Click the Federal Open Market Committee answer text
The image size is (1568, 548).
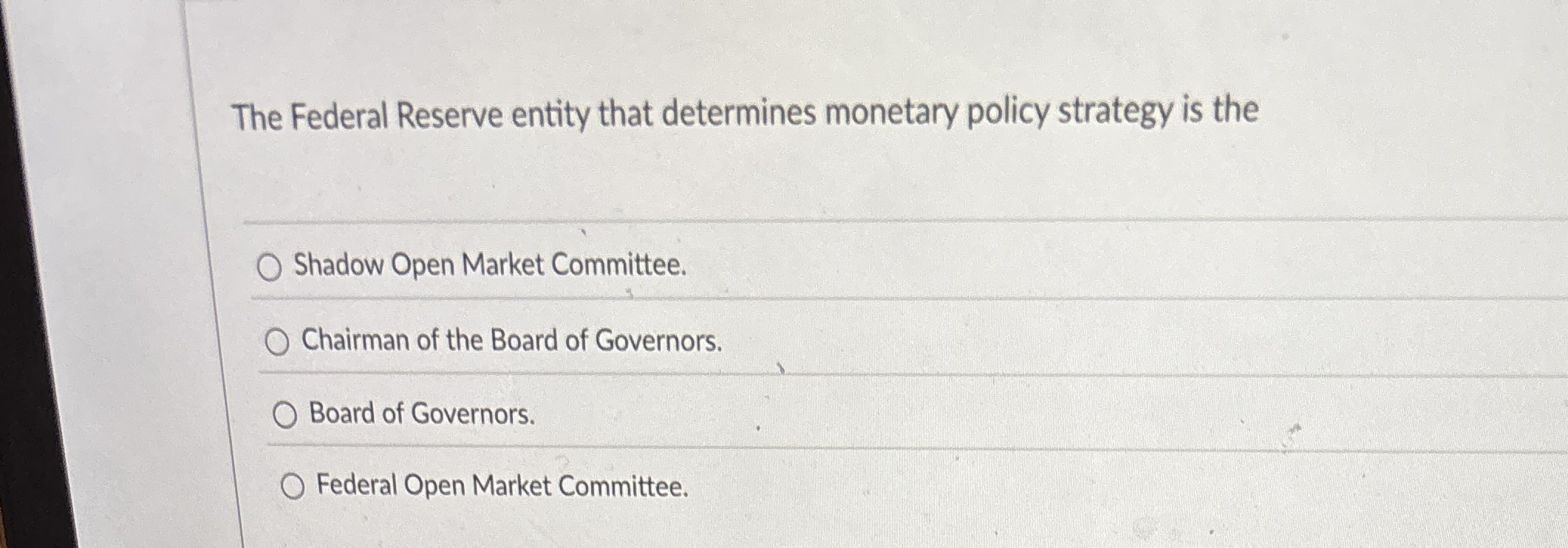tap(502, 486)
